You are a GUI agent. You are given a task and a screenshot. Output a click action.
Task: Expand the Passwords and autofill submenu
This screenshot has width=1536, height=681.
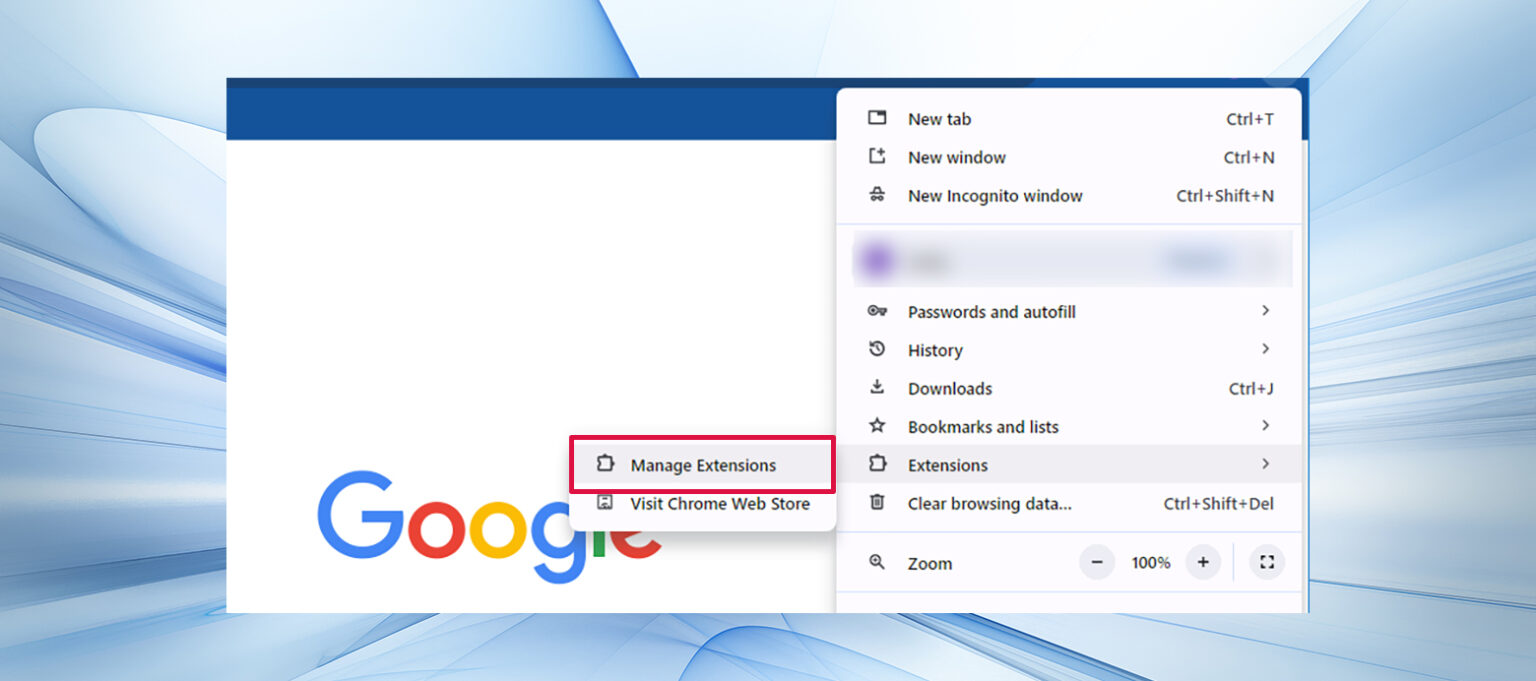1266,311
